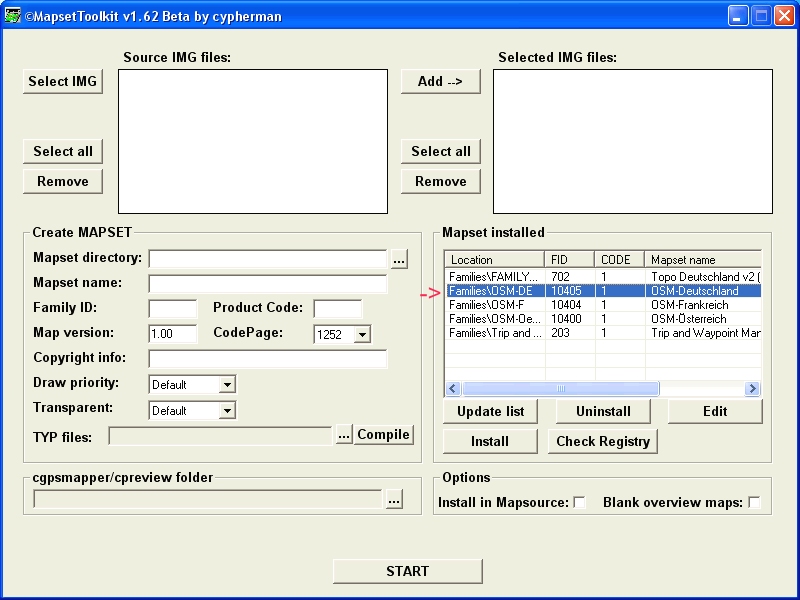Expand the Draw priority dropdown
800x600 pixels.
(x=227, y=385)
